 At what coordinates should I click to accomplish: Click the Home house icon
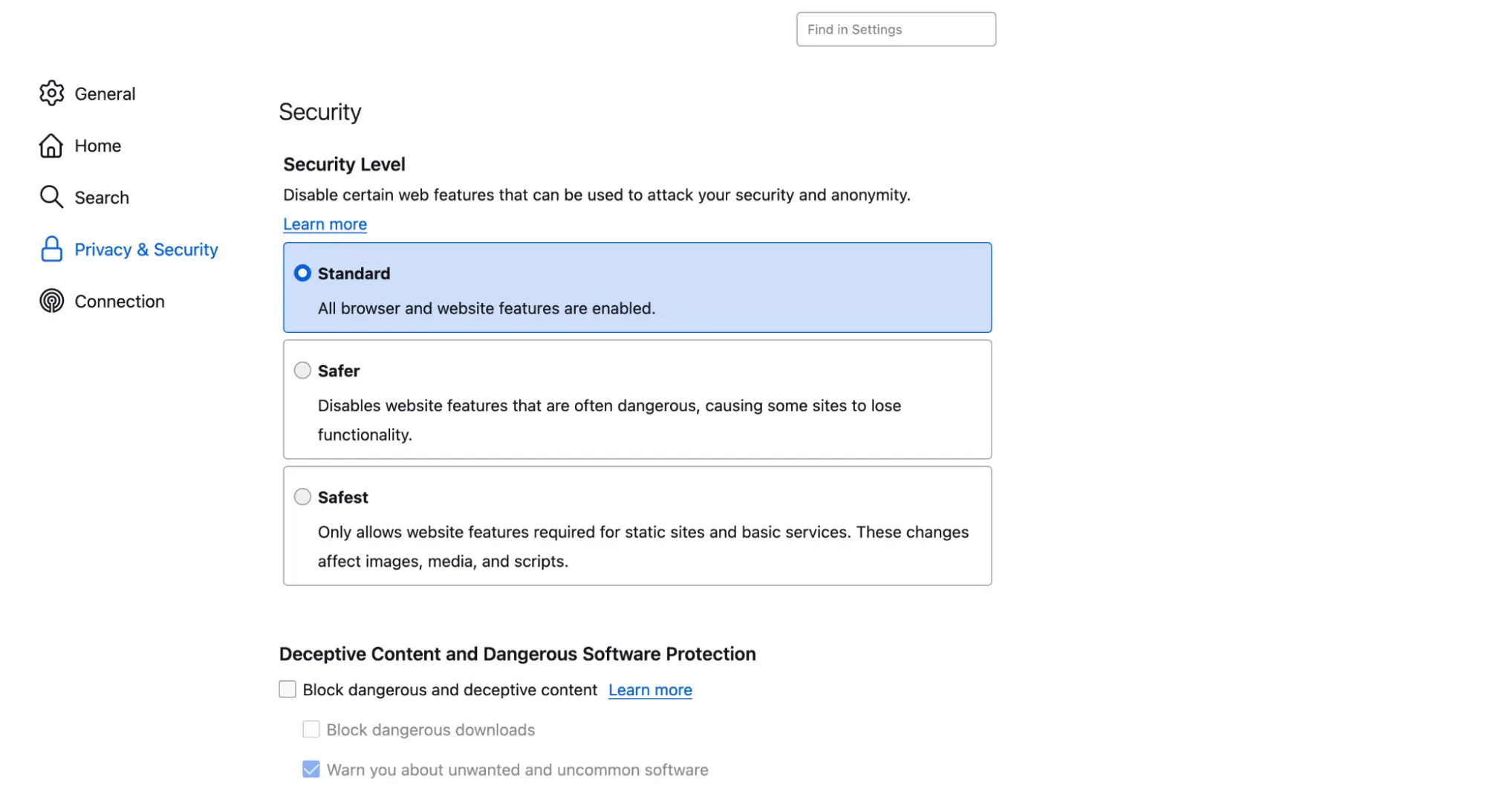coord(51,146)
